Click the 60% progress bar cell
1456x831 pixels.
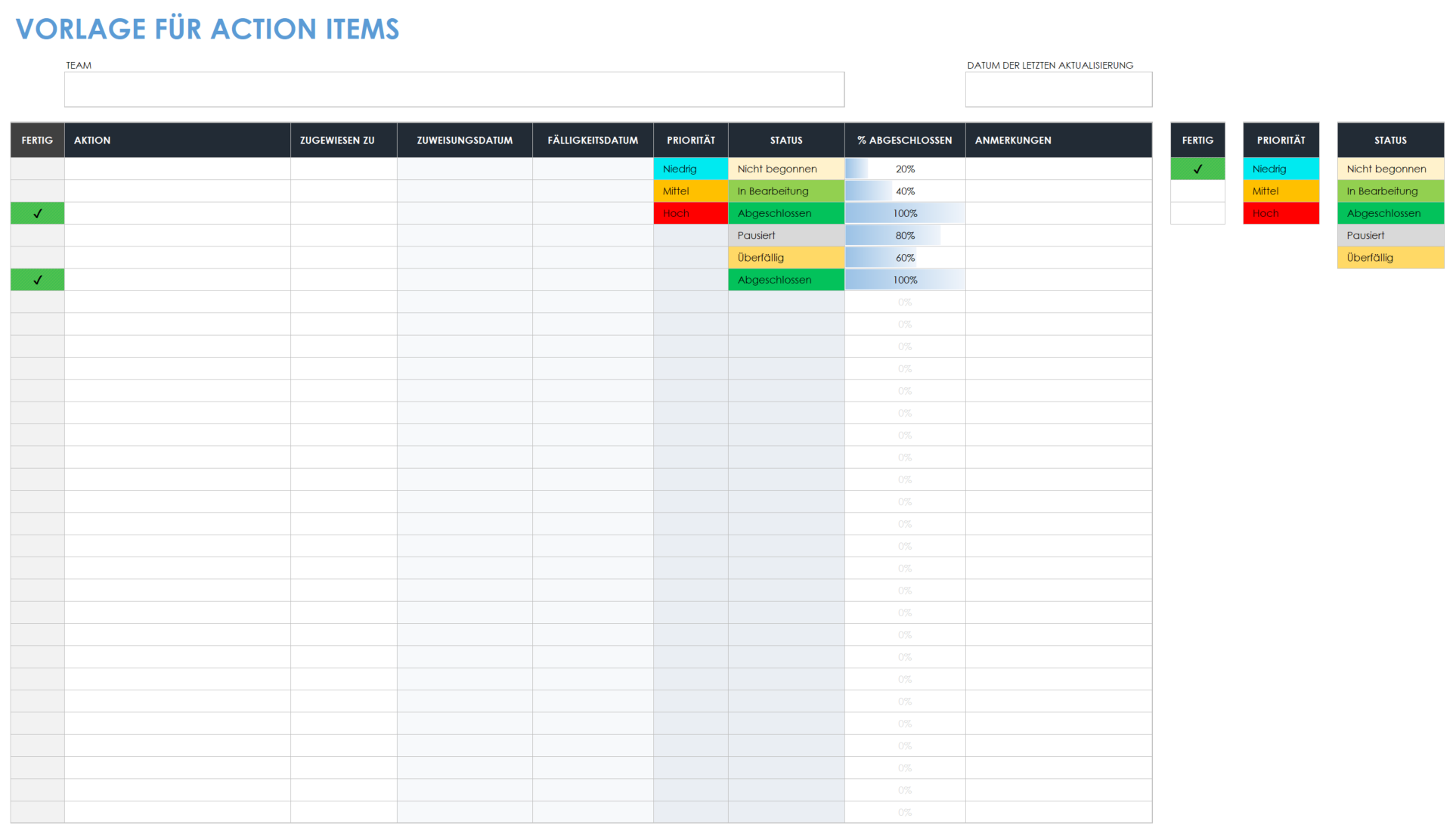click(905, 258)
